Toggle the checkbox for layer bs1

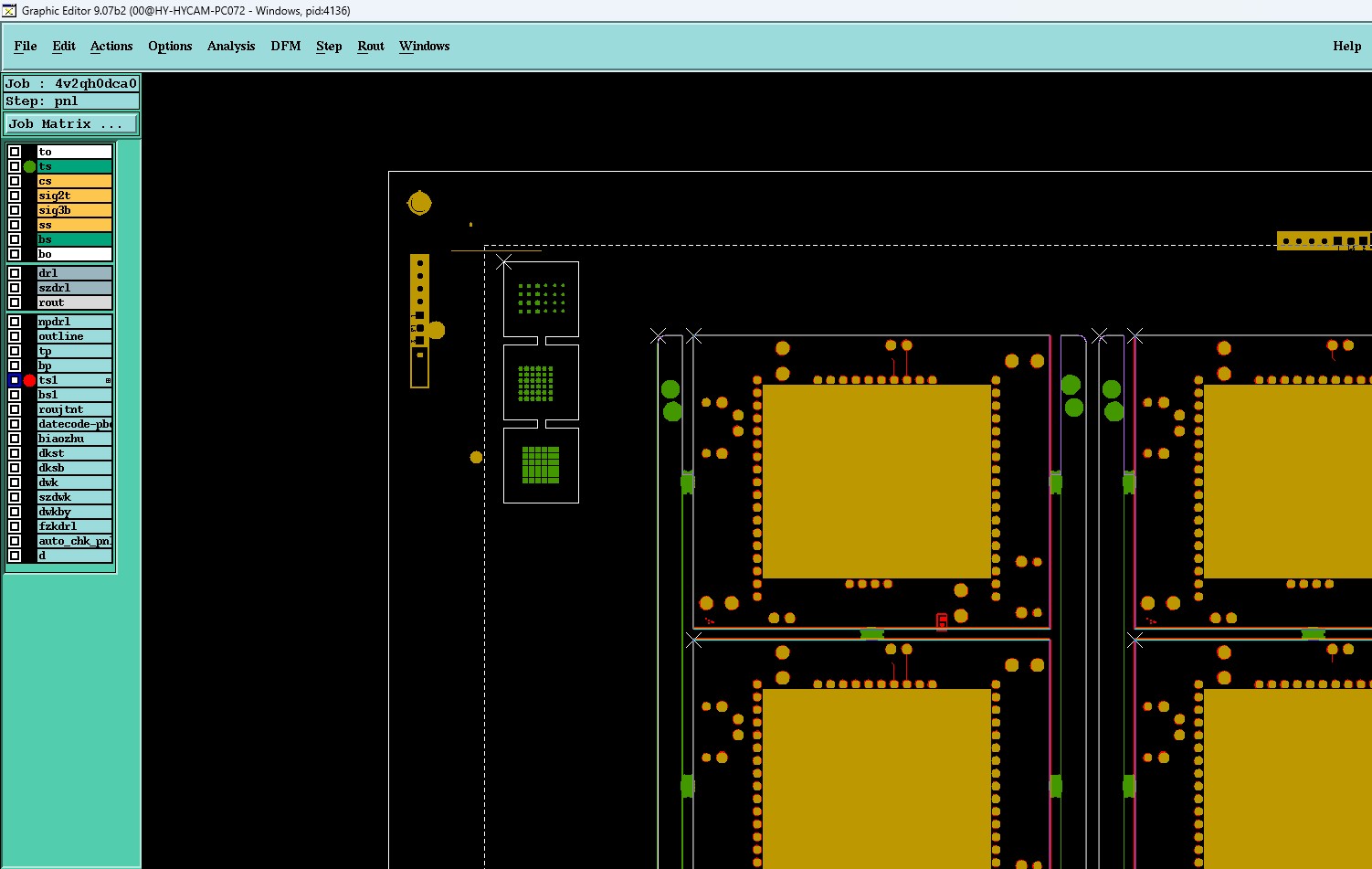tap(15, 395)
